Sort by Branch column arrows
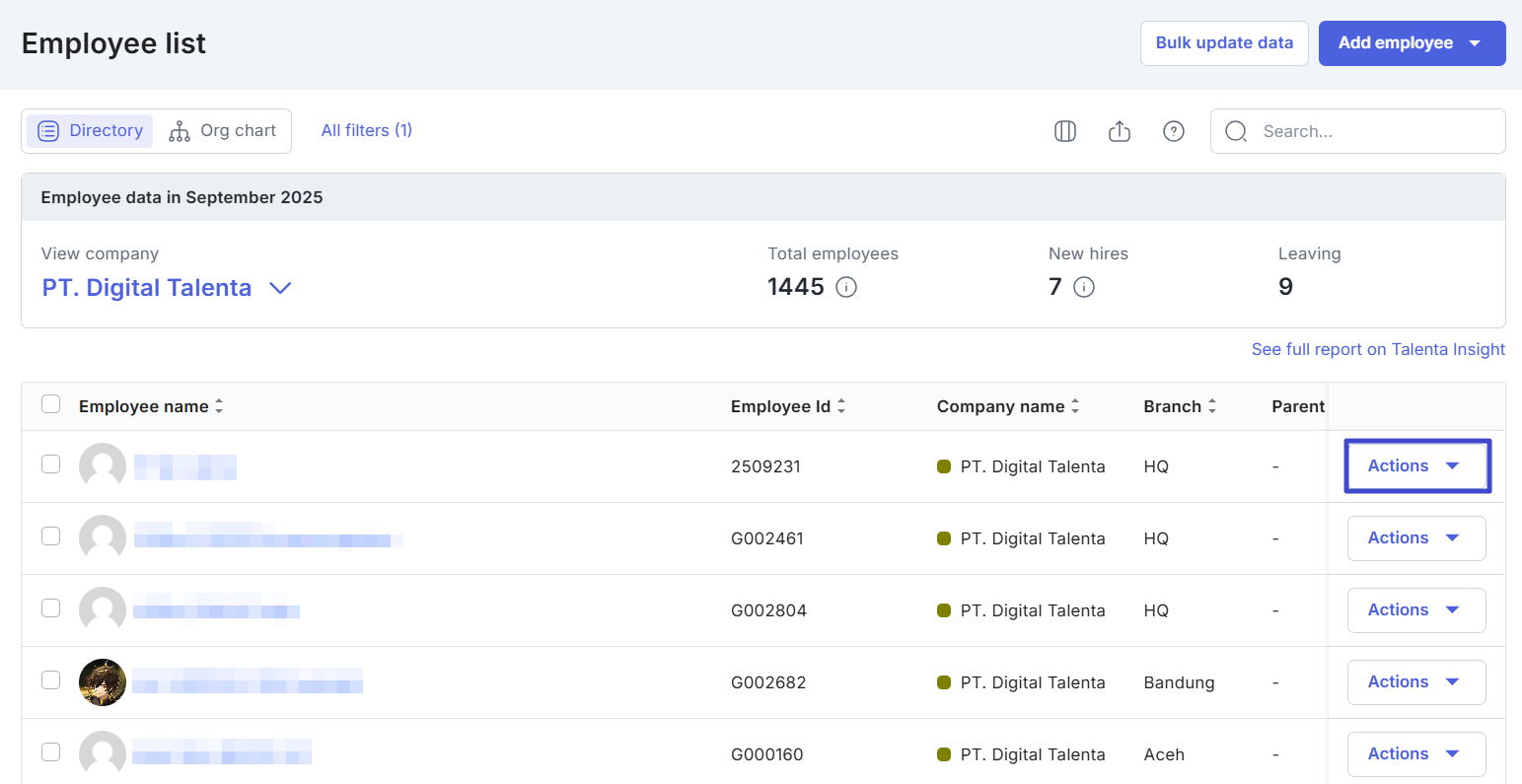The image size is (1522, 784). click(x=1212, y=406)
